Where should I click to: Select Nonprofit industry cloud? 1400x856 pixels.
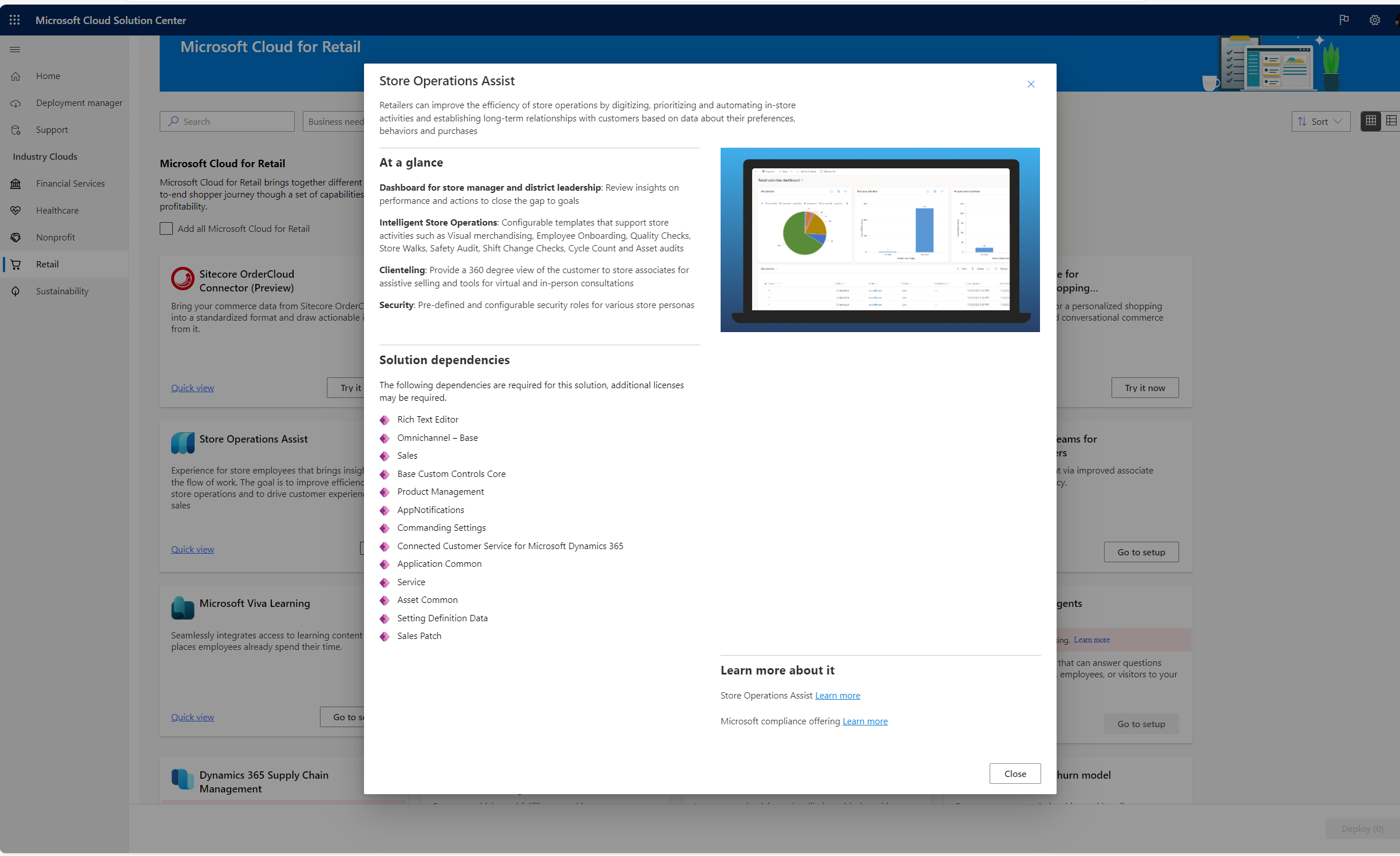pyautogui.click(x=56, y=238)
